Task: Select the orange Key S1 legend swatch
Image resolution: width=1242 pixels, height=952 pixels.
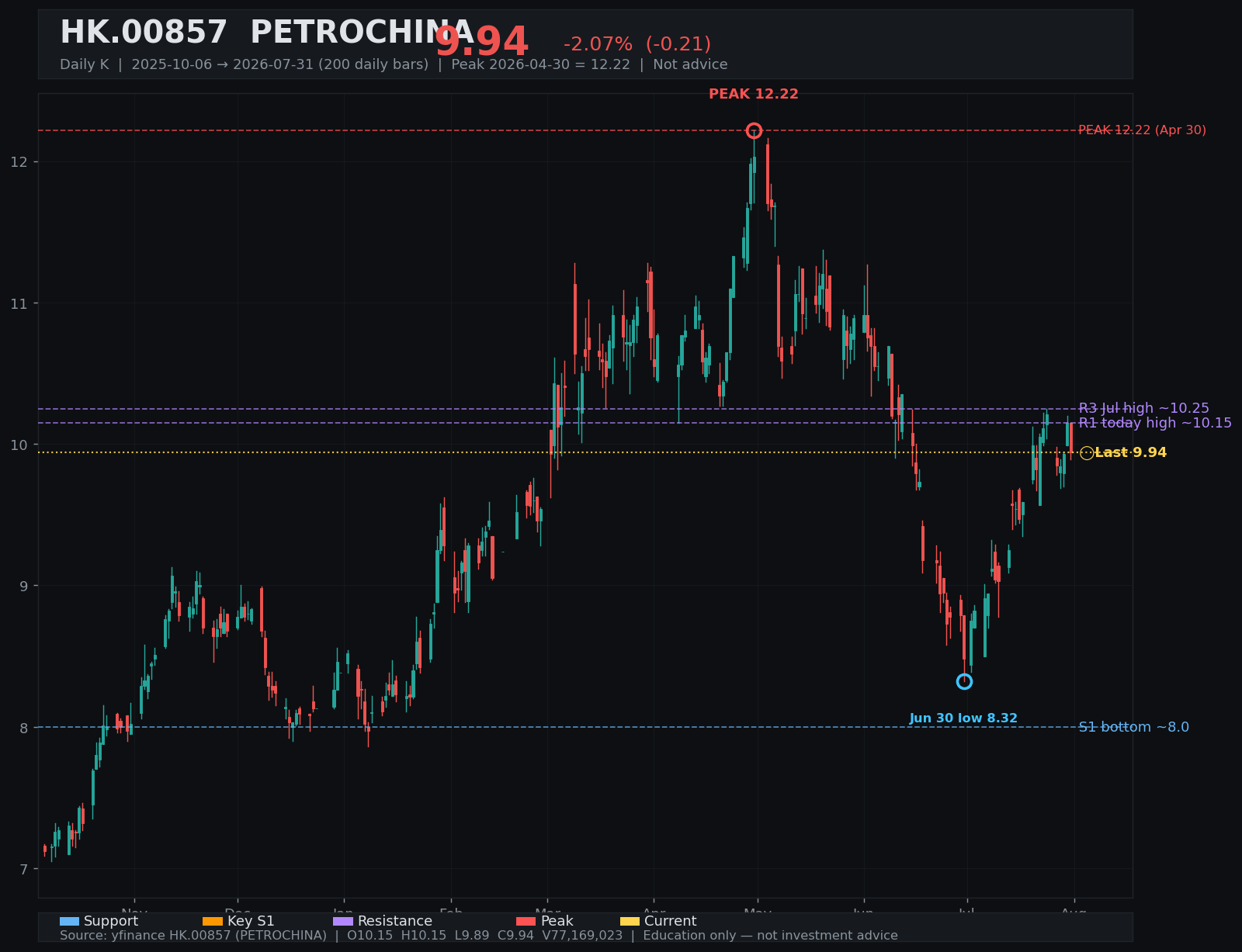Action: tap(212, 922)
